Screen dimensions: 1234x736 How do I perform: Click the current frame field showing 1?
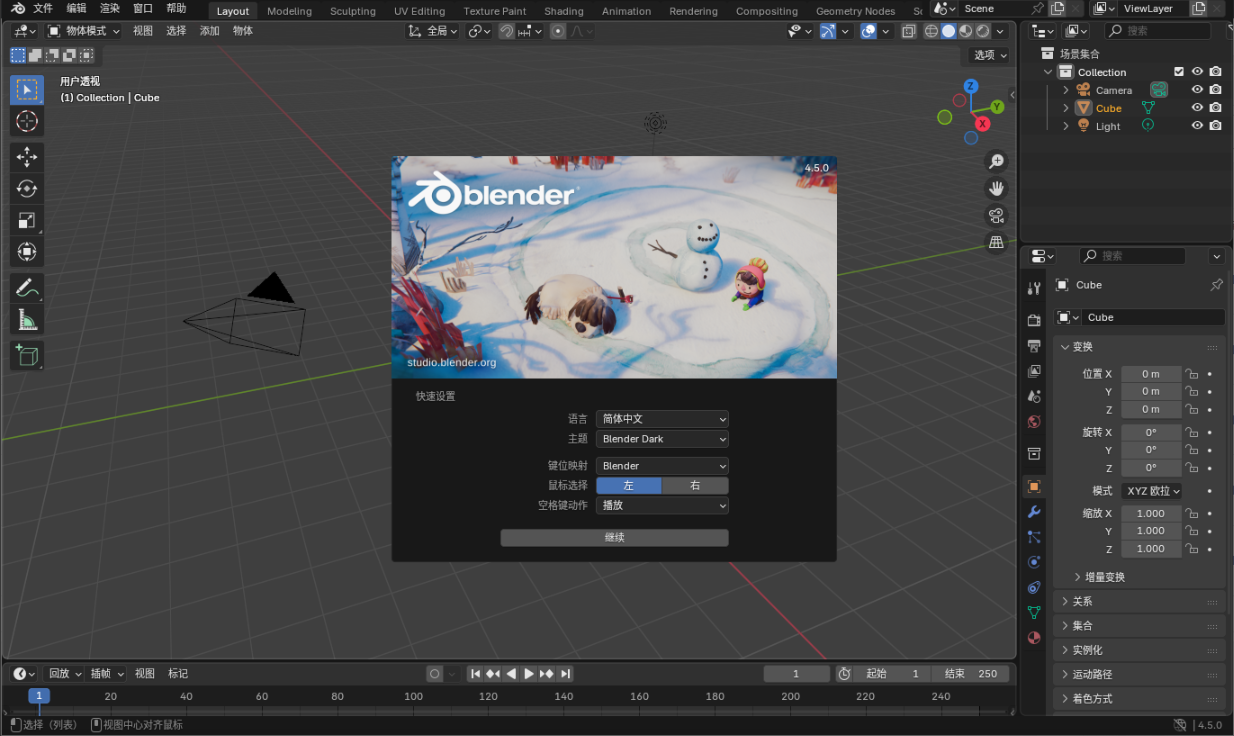797,674
